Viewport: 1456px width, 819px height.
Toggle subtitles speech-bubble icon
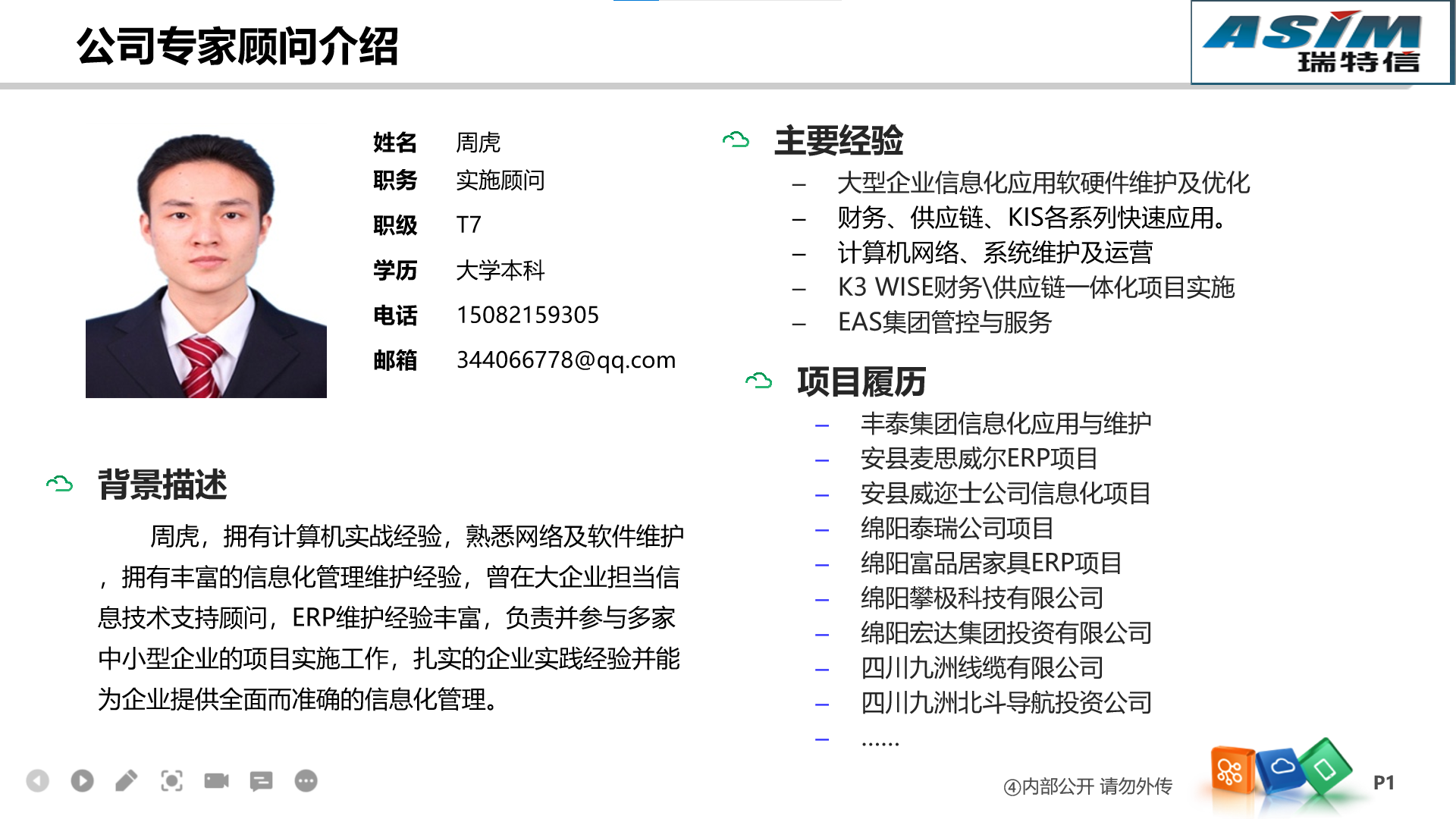(261, 780)
